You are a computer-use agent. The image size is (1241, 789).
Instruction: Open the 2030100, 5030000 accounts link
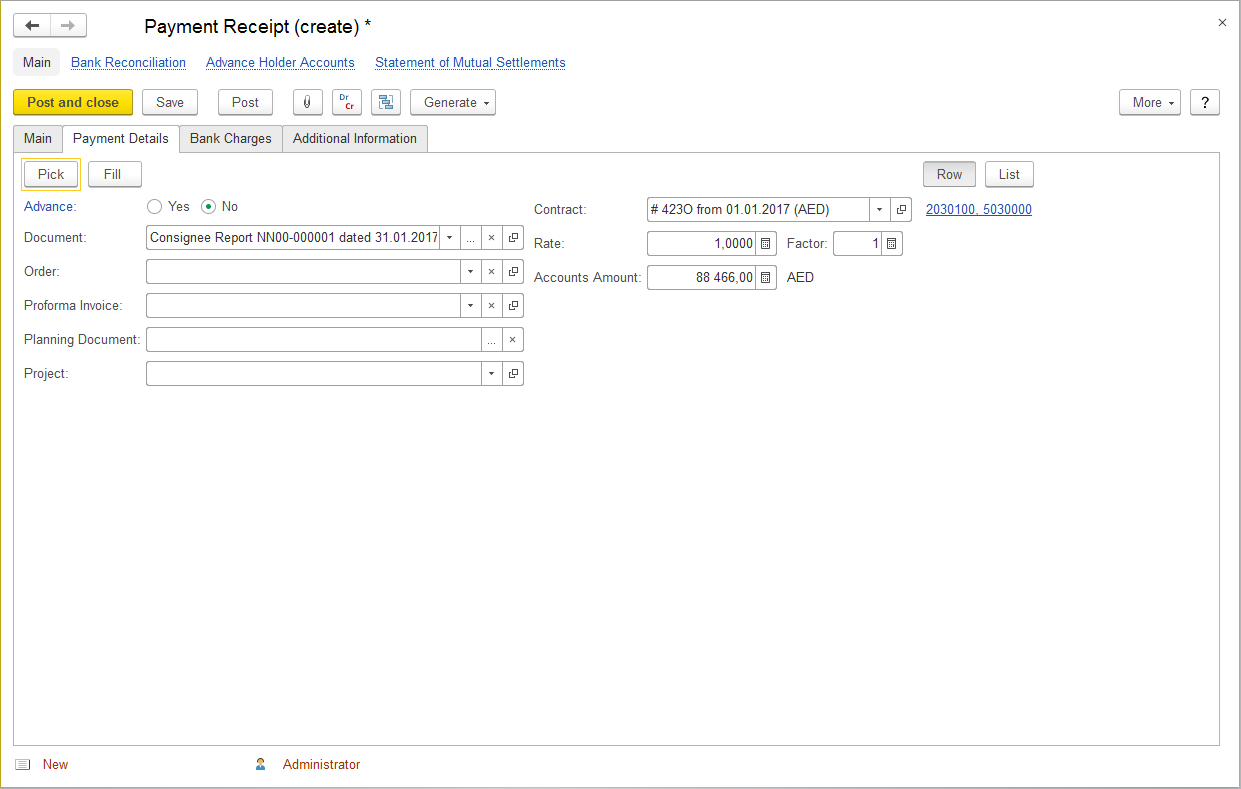pos(978,210)
